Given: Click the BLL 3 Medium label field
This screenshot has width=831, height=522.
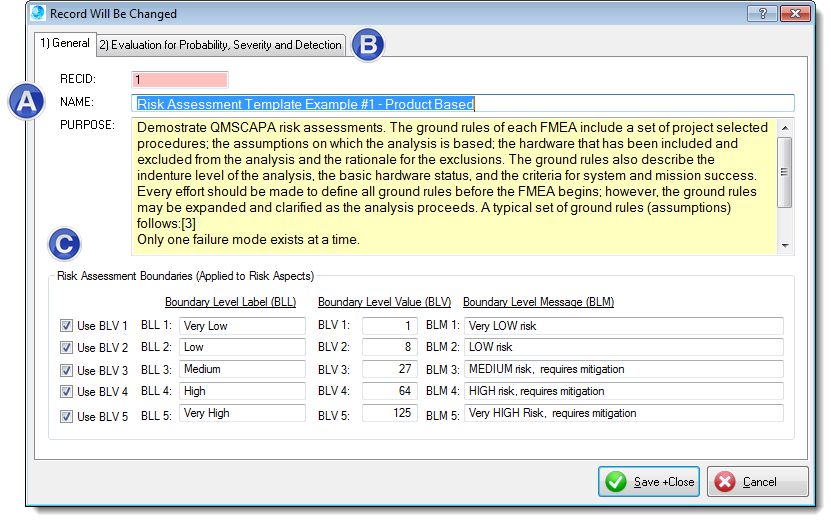Looking at the screenshot, I should pyautogui.click(x=242, y=369).
